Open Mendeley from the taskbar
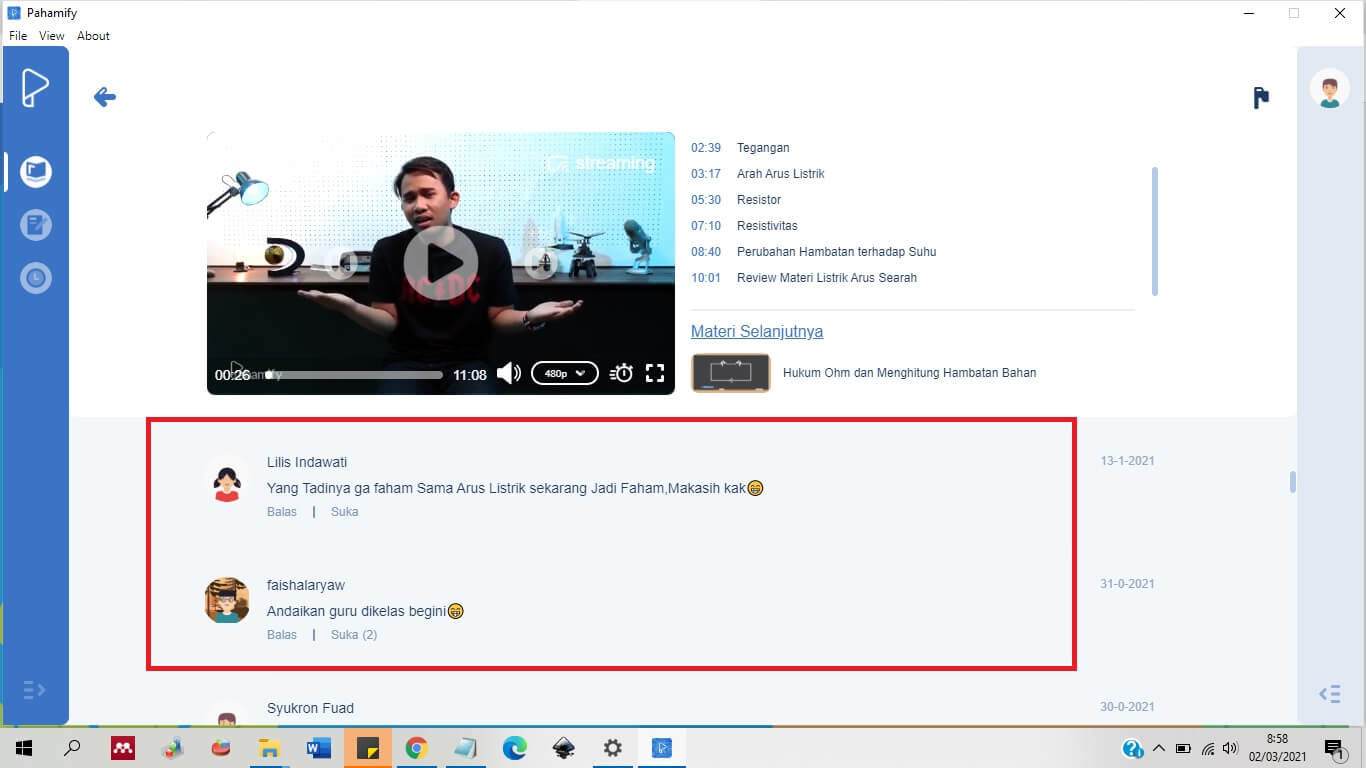This screenshot has width=1366, height=768. coord(123,748)
